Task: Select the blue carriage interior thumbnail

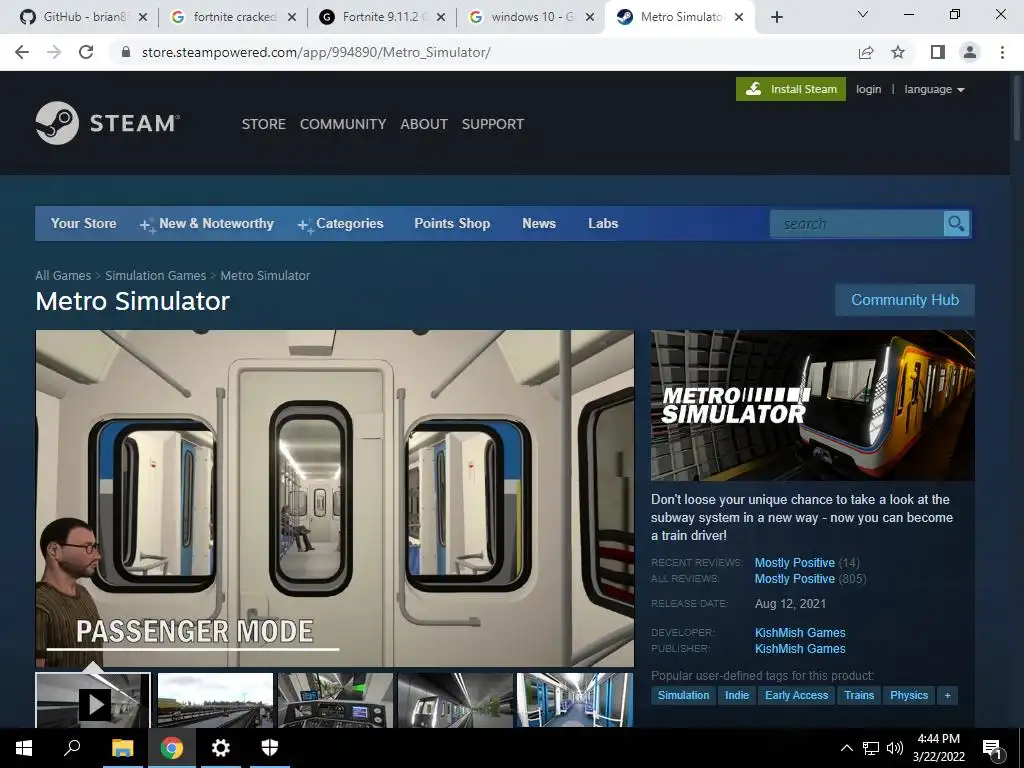Action: (x=575, y=700)
